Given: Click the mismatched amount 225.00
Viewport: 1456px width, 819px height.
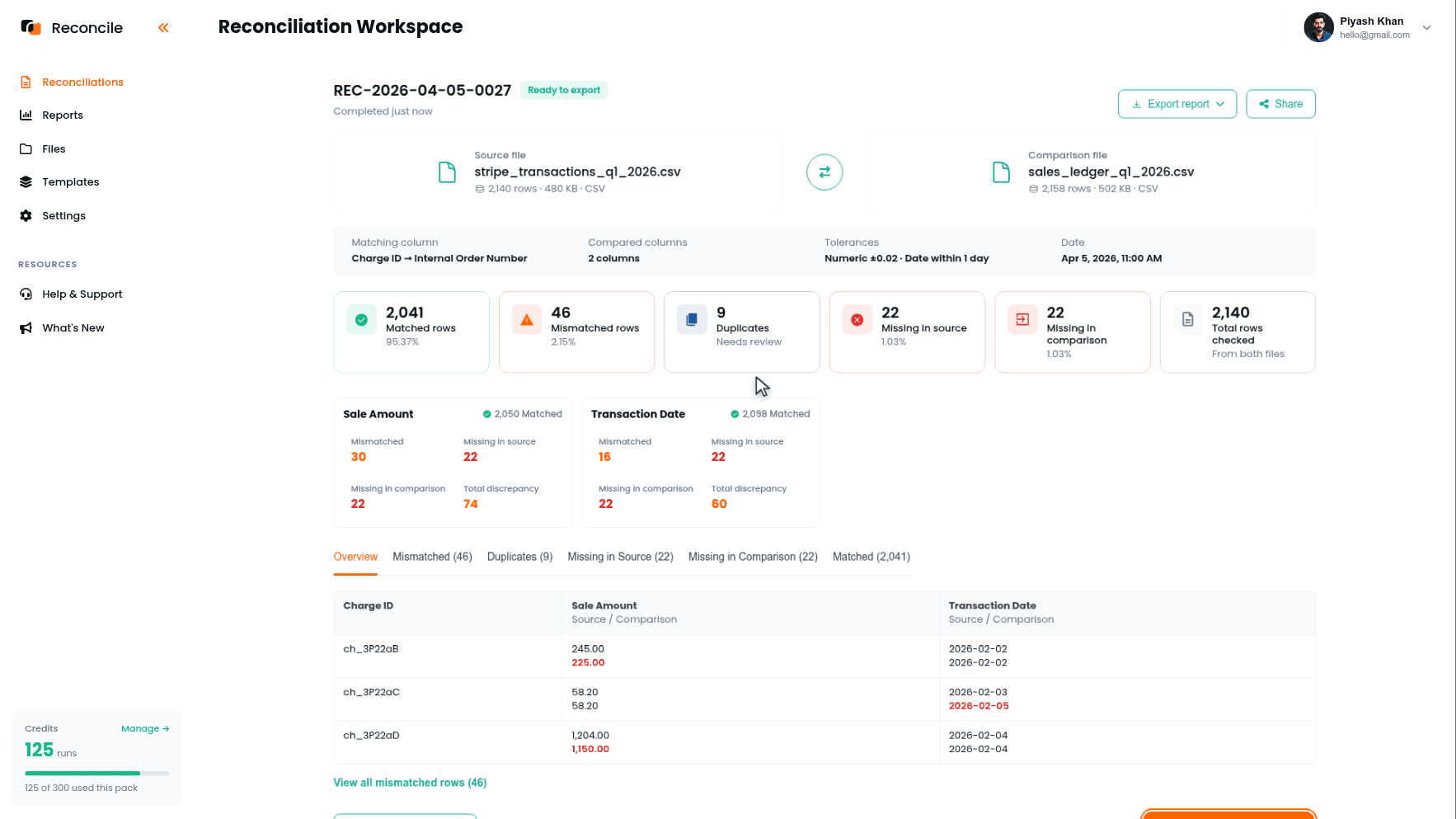Looking at the screenshot, I should pos(588,662).
